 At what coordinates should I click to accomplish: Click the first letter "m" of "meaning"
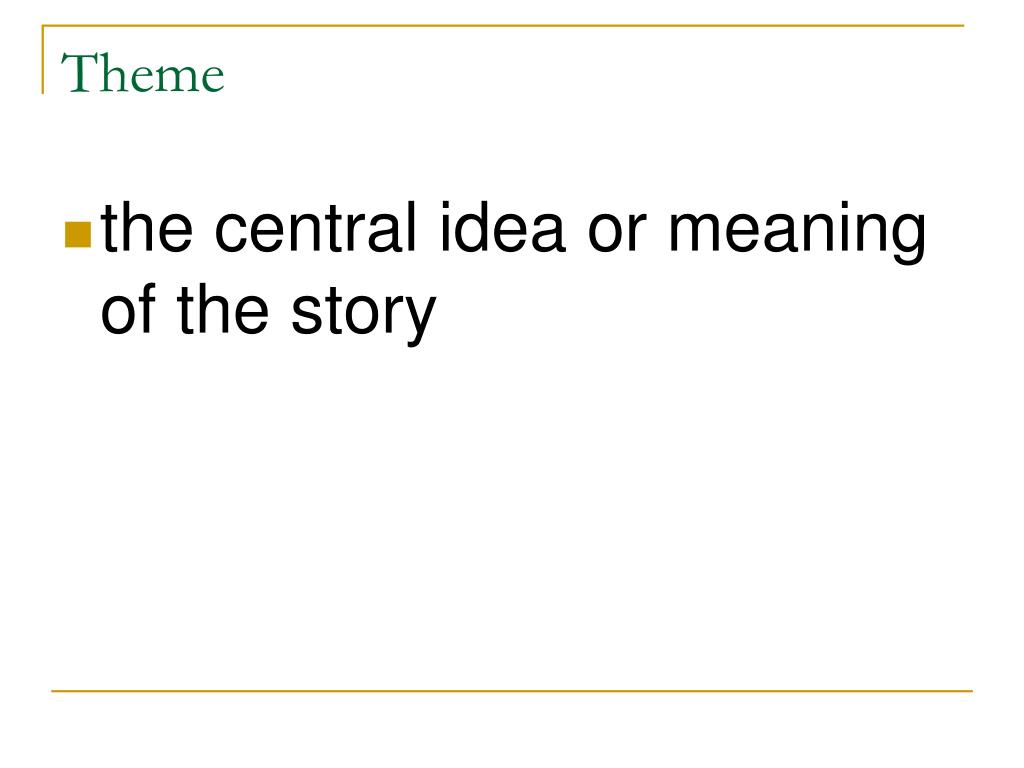pyautogui.click(x=694, y=235)
